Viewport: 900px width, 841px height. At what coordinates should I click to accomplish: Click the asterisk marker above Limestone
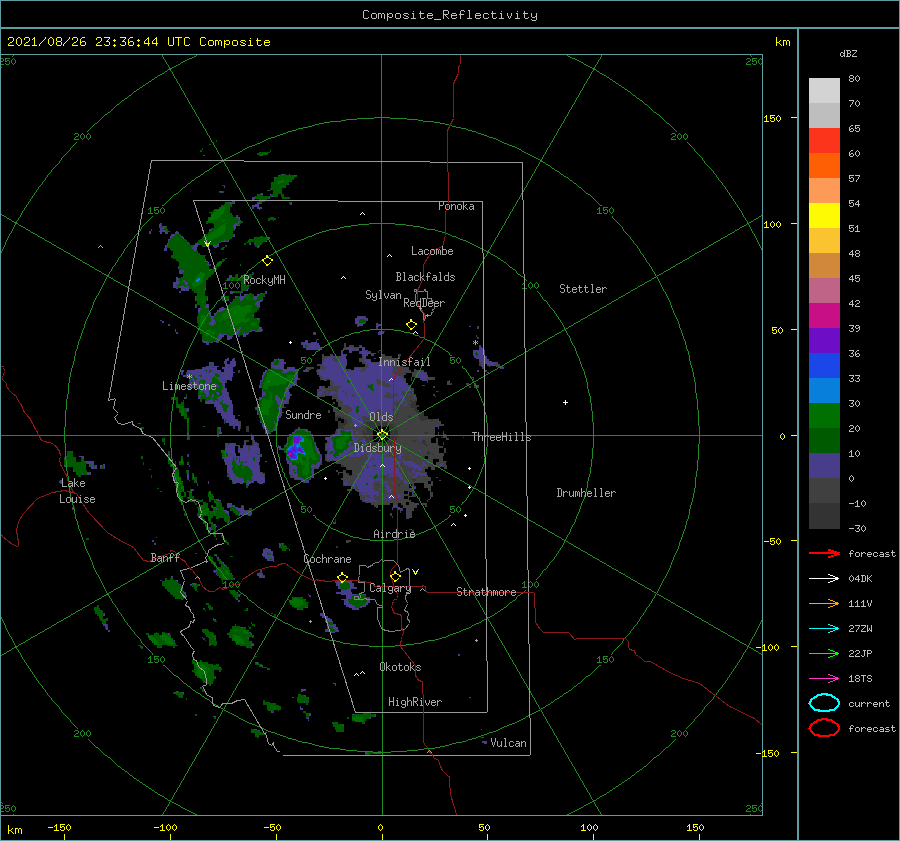[x=189, y=377]
